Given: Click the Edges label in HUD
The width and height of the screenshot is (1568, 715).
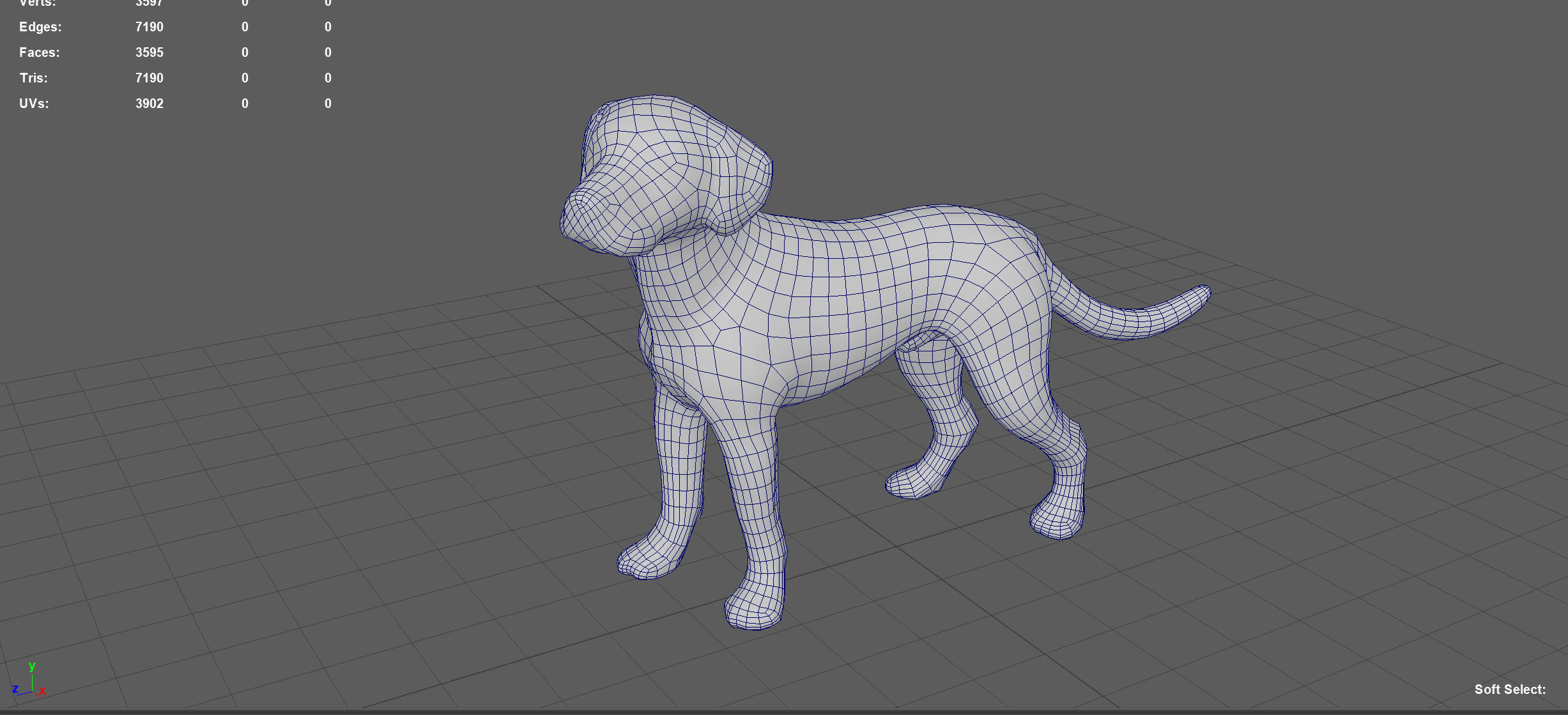Looking at the screenshot, I should (40, 27).
